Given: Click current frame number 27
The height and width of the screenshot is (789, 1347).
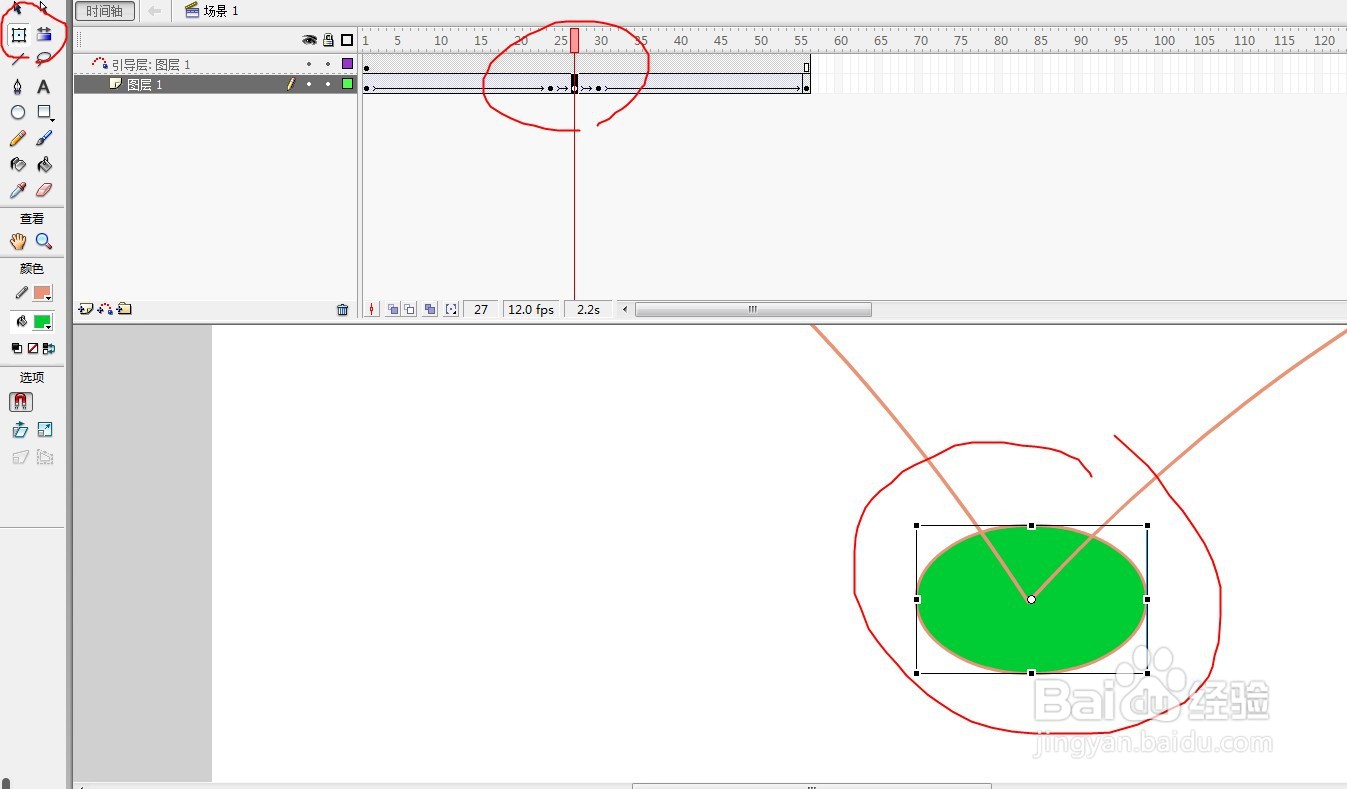Looking at the screenshot, I should (481, 310).
